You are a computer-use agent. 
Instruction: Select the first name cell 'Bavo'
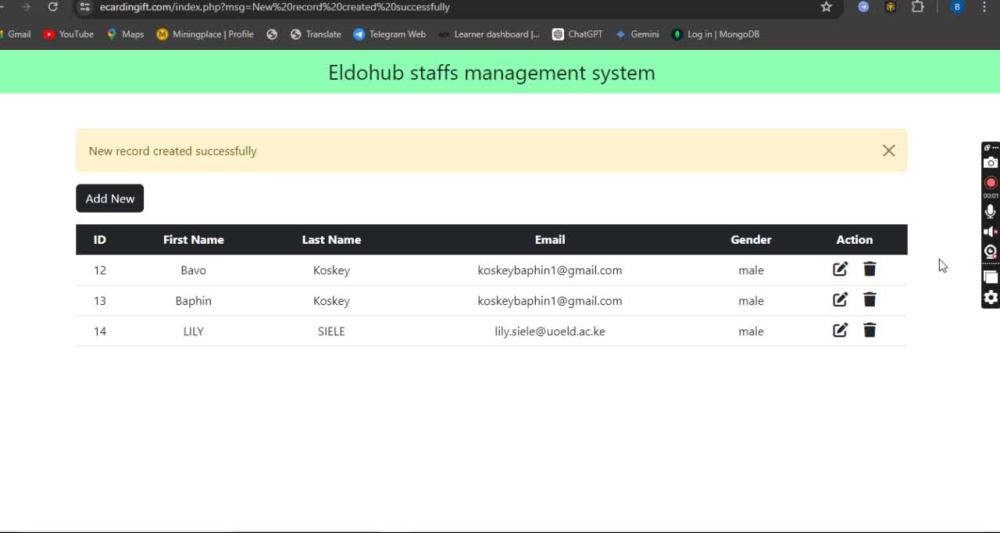coord(193,270)
